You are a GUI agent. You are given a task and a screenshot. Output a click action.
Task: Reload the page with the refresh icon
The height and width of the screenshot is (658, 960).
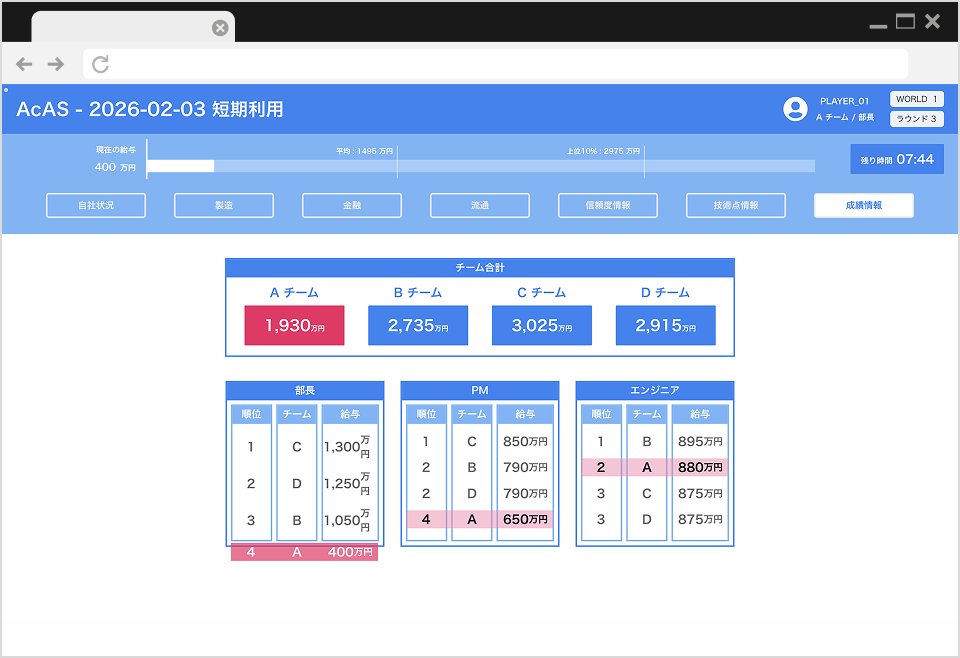(100, 64)
